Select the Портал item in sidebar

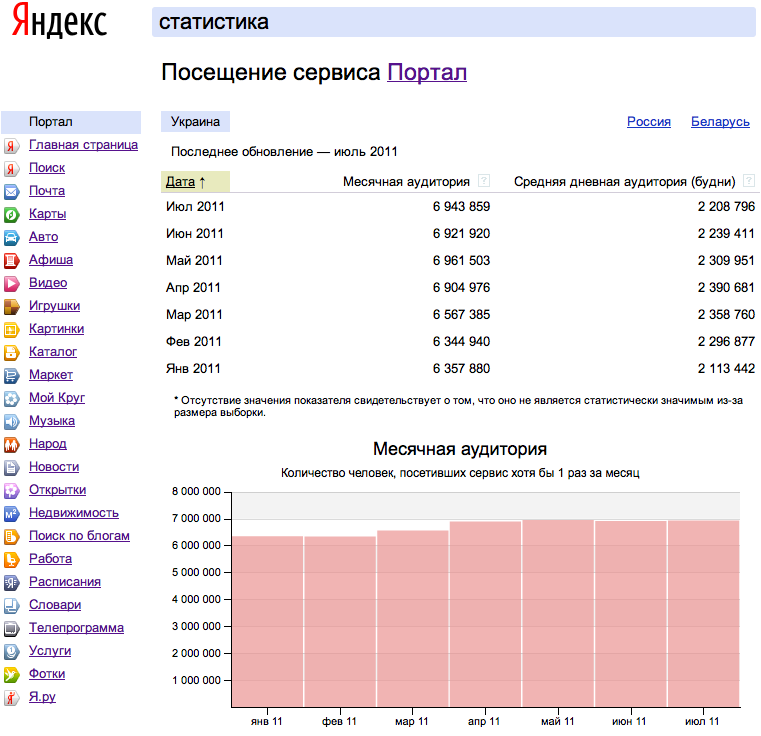point(51,122)
